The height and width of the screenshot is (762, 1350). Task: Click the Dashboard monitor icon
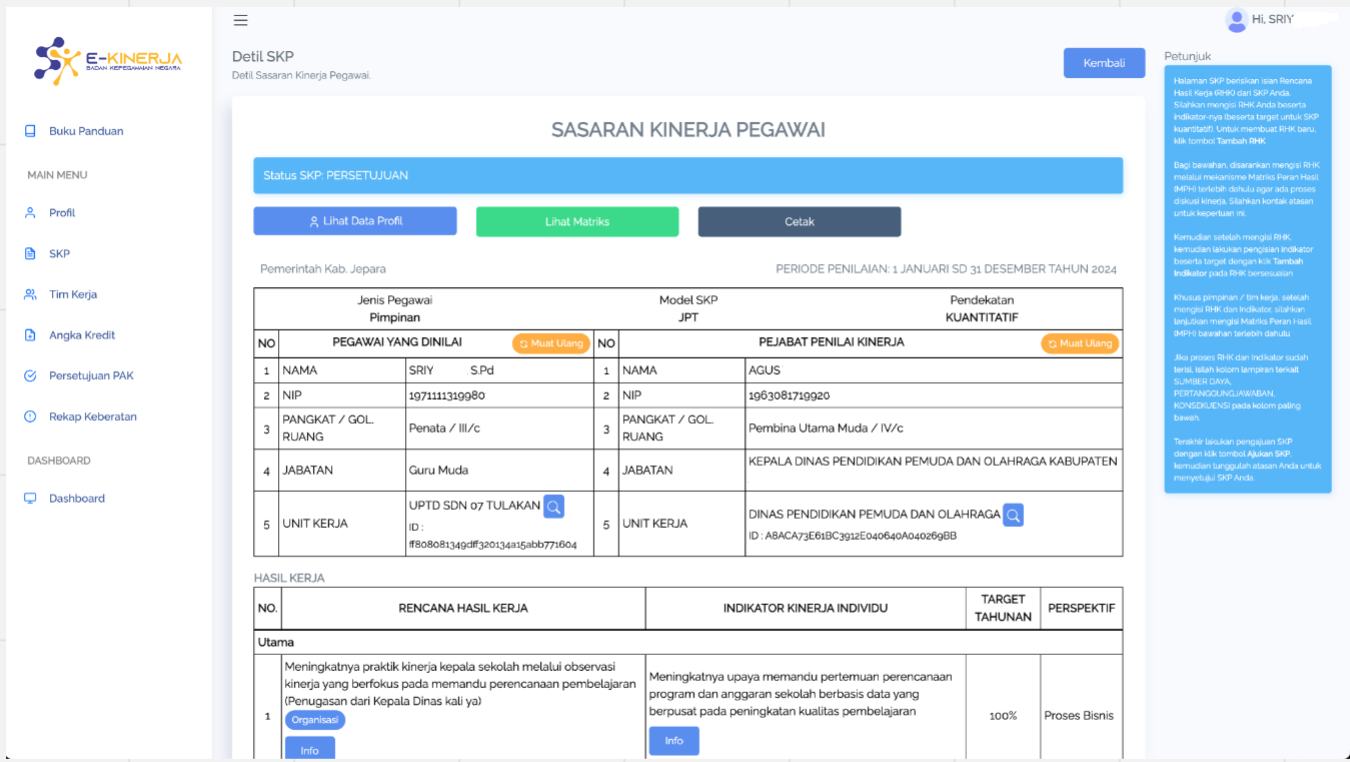(30, 498)
